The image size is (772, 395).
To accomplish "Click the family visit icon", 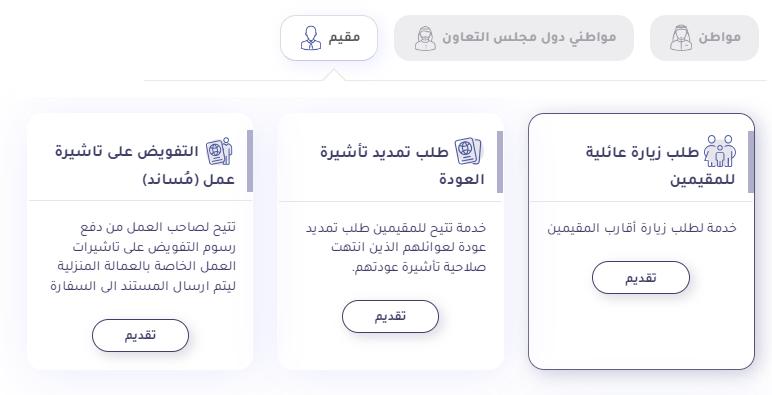I will (720, 152).
